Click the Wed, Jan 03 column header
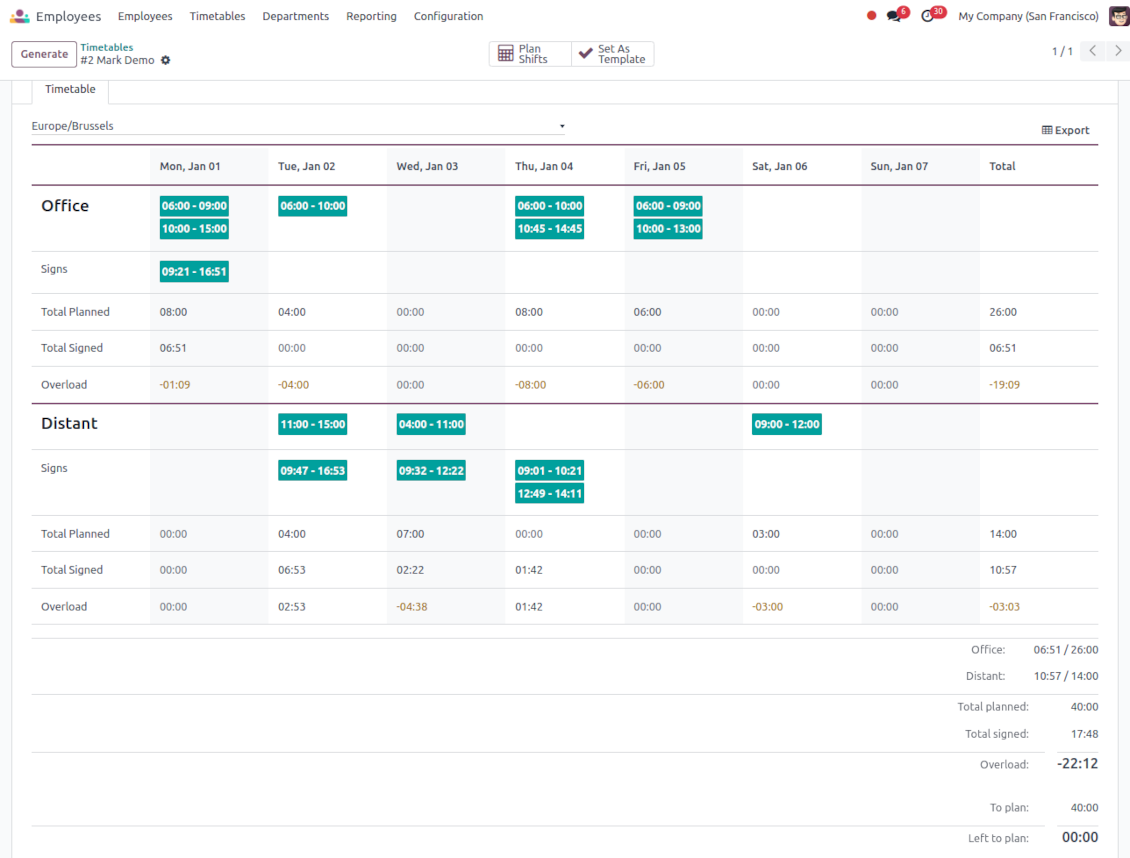This screenshot has width=1130, height=858. [x=427, y=166]
